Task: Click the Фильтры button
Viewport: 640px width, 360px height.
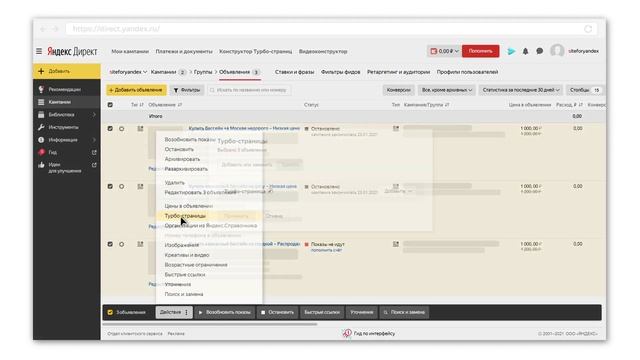Action: pyautogui.click(x=187, y=90)
